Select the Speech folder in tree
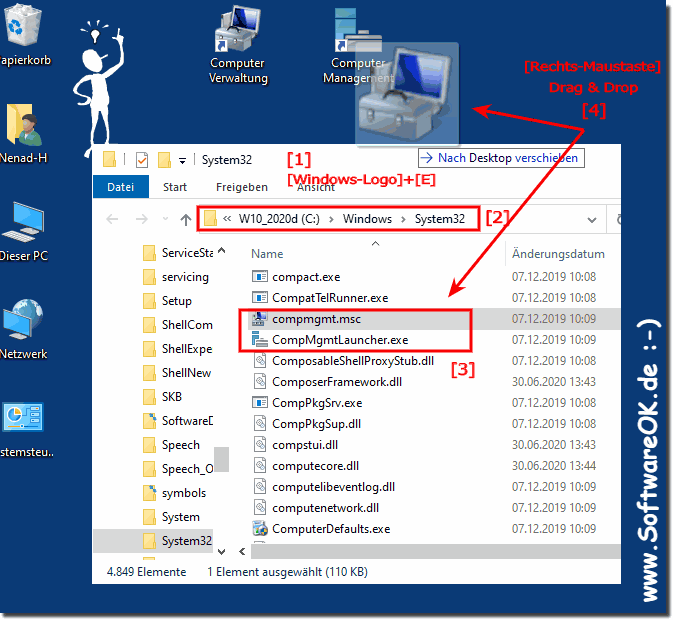673x620 pixels. pos(171,445)
